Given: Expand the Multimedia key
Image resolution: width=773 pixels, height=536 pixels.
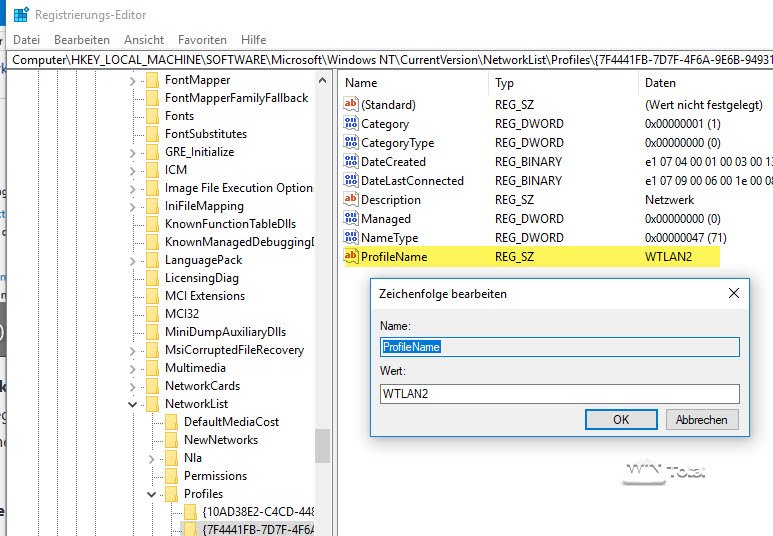Looking at the screenshot, I should click(x=132, y=369).
